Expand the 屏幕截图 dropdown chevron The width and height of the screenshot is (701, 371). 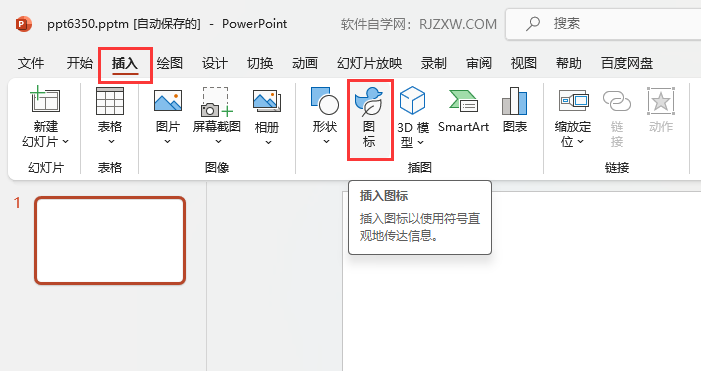coord(218,141)
